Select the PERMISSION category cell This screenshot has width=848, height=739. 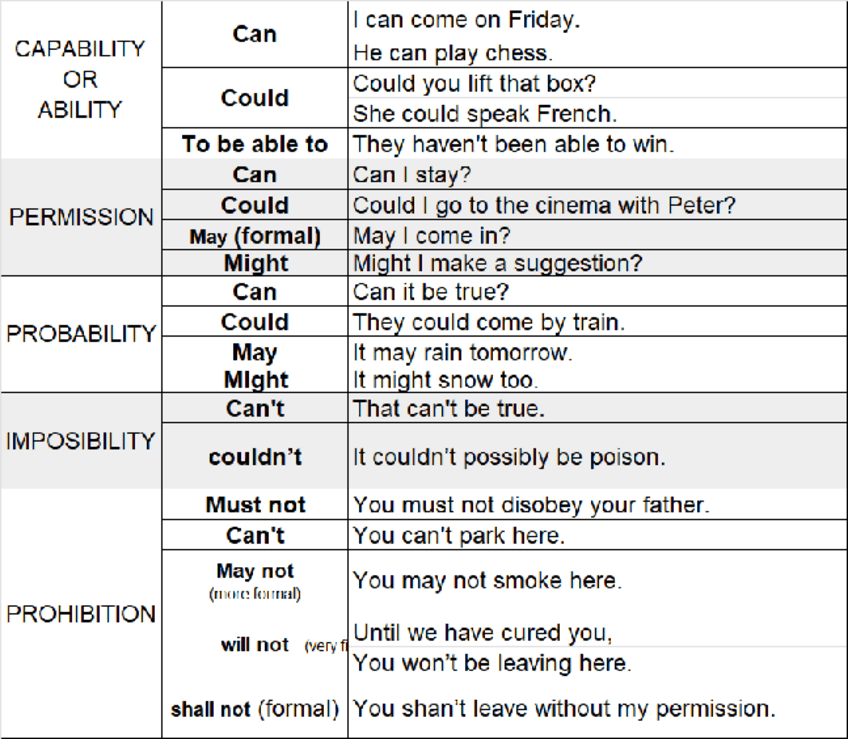(81, 217)
